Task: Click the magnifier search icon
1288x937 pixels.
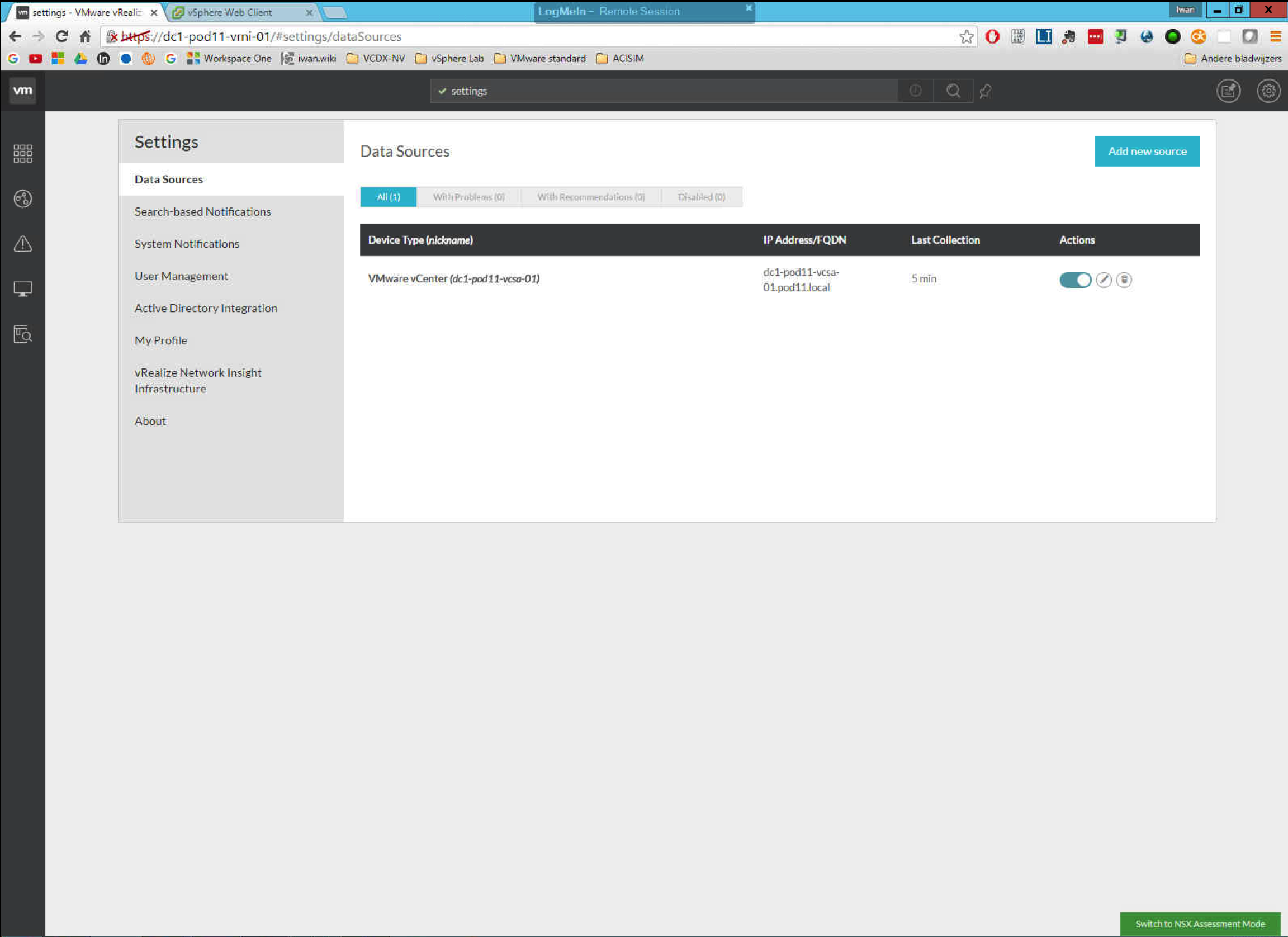Action: [954, 91]
